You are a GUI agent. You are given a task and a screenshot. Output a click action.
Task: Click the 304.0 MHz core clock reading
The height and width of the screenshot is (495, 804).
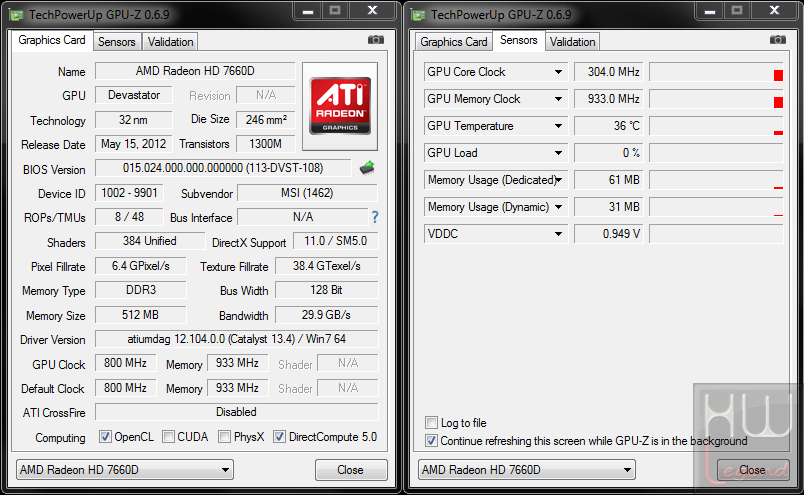(x=609, y=72)
